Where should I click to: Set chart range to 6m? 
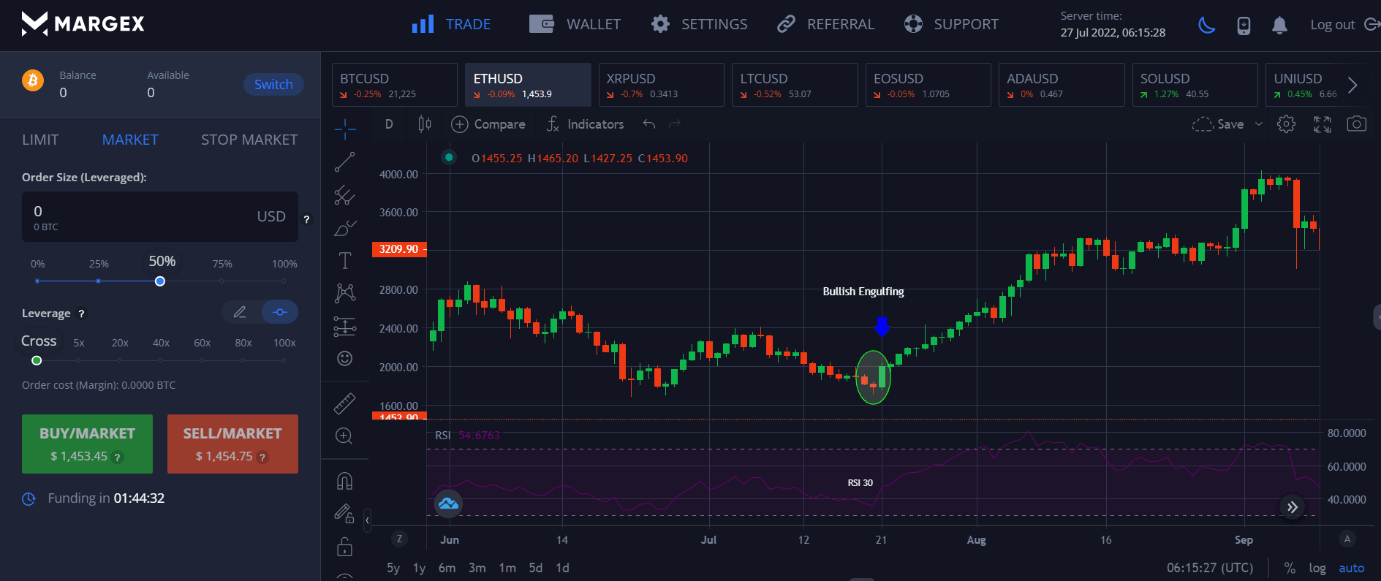[447, 568]
